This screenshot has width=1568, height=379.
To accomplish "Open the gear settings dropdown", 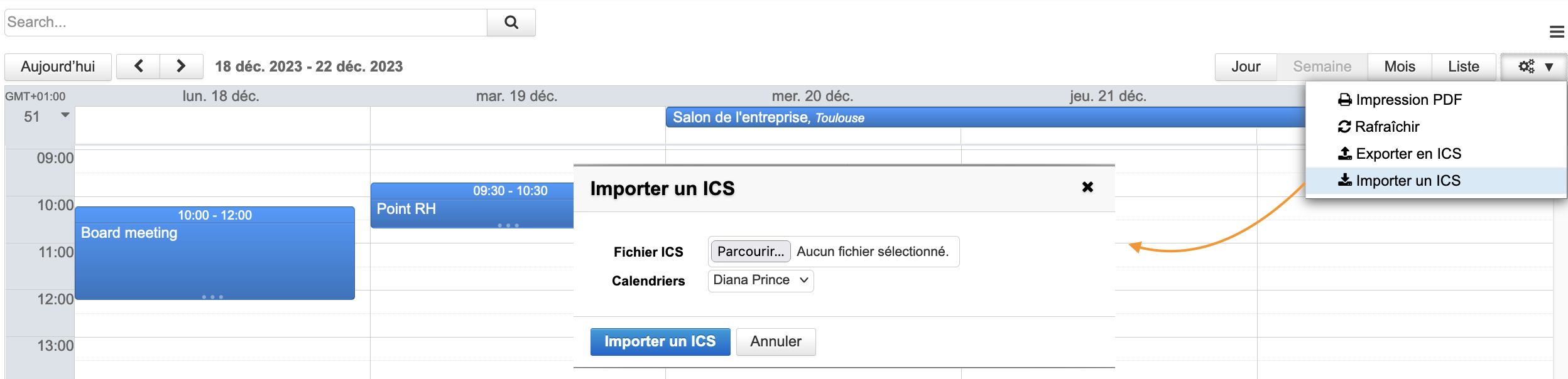I will point(1534,67).
